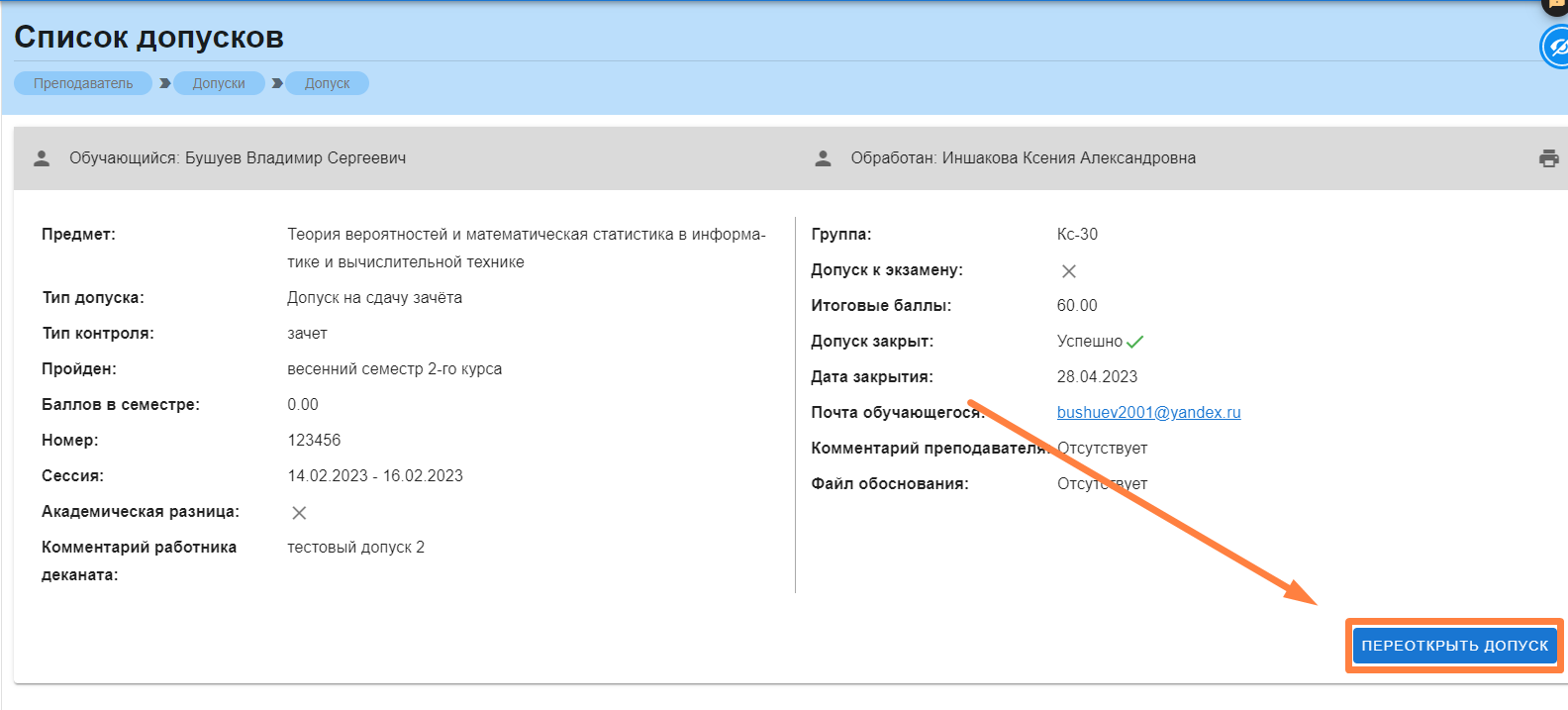This screenshot has height=710, width=1568.
Task: Open email link bushuev2001@yandex.ru
Action: click(1148, 413)
